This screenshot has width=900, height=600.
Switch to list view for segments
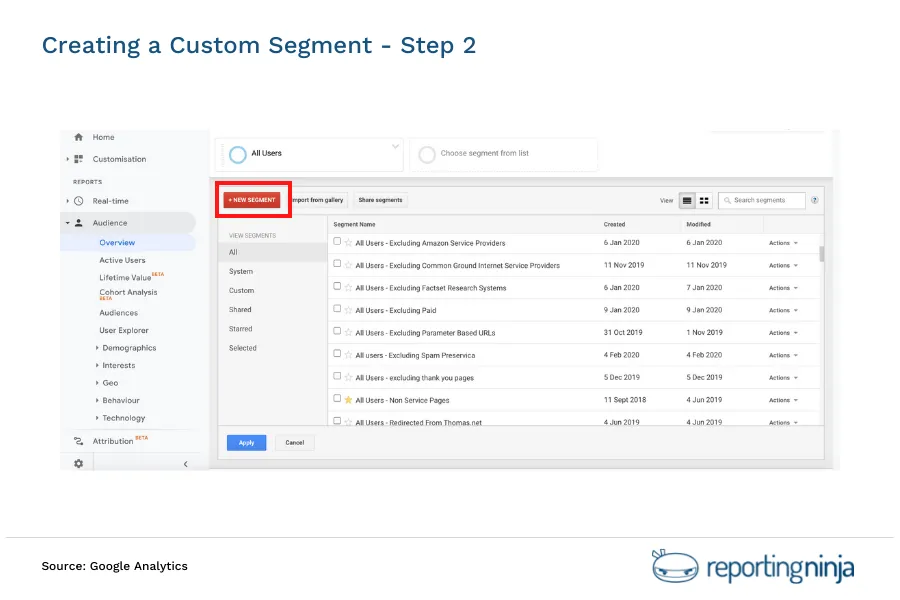click(x=686, y=200)
